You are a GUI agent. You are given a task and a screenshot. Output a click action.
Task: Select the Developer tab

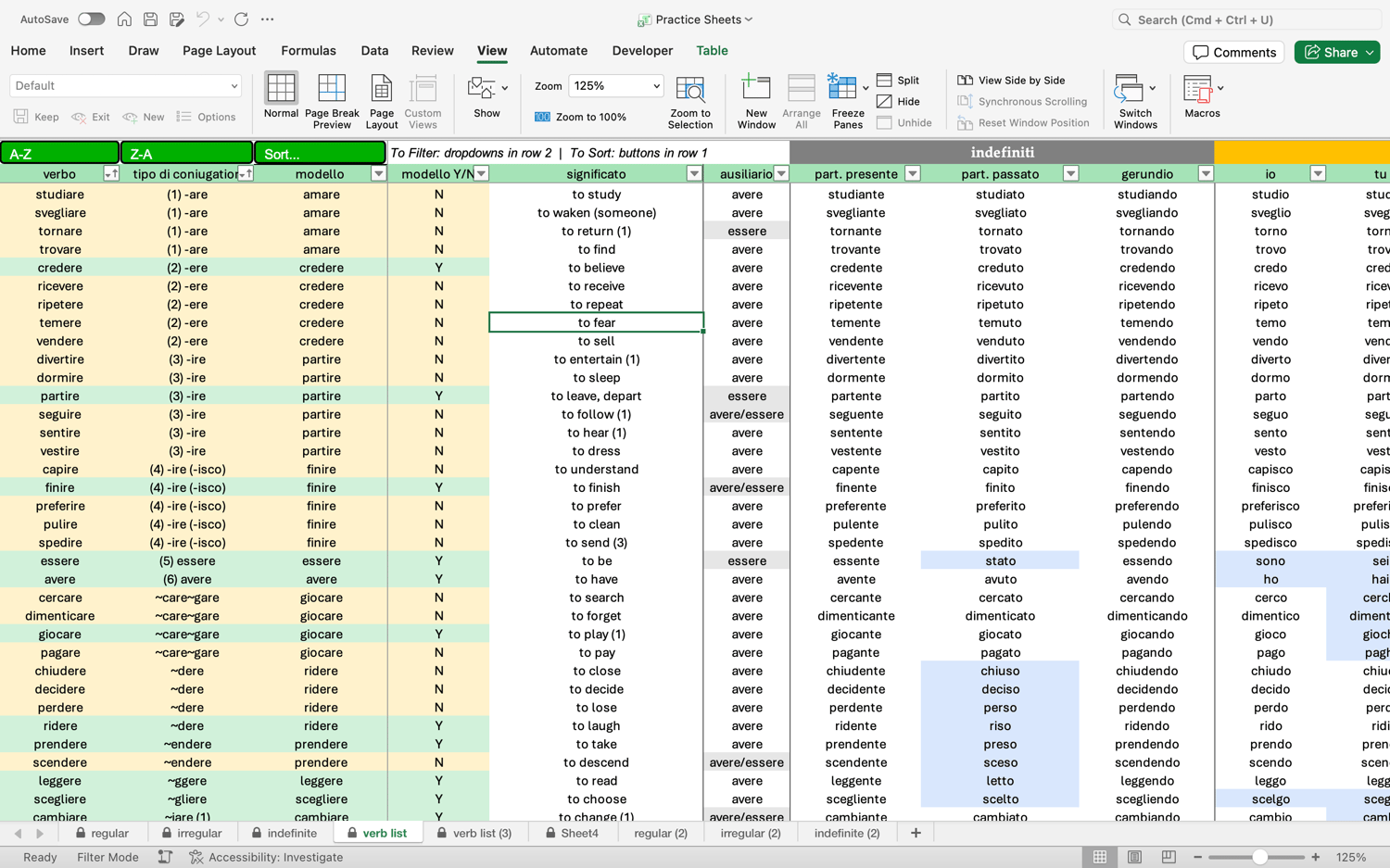[642, 51]
